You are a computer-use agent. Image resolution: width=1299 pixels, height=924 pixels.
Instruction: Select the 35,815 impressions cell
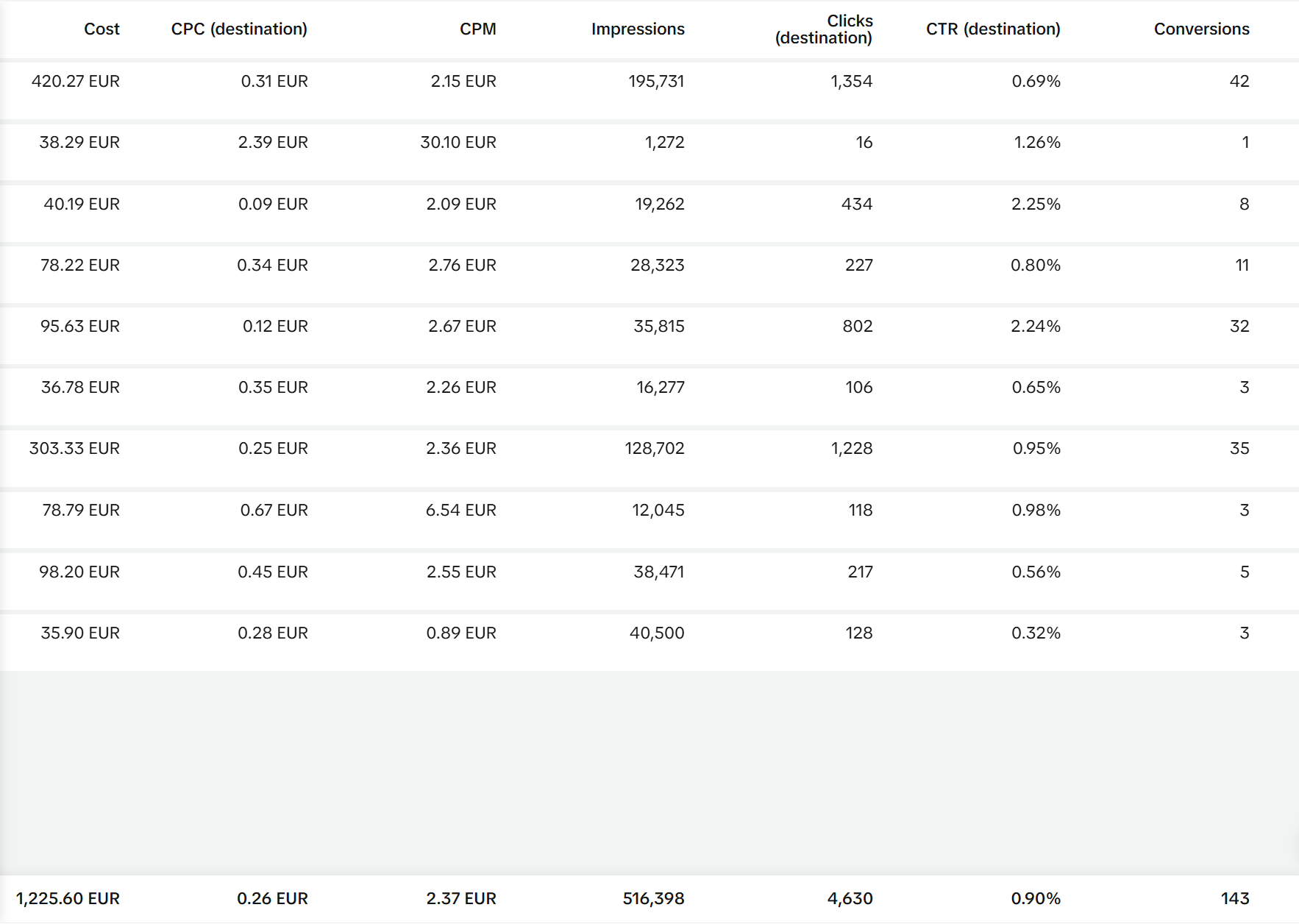659,327
